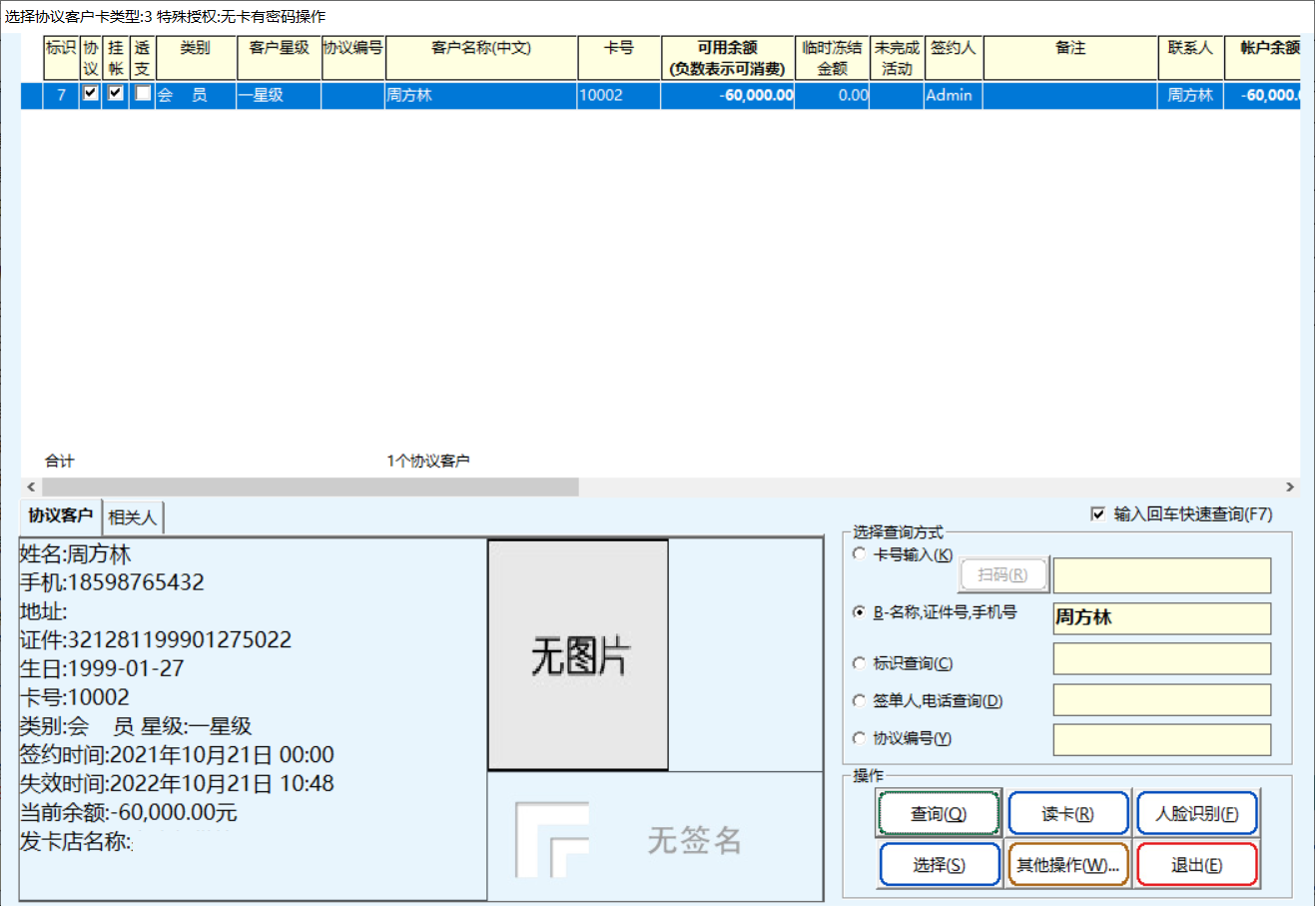Click the 客户星级 column header

[x=280, y=58]
